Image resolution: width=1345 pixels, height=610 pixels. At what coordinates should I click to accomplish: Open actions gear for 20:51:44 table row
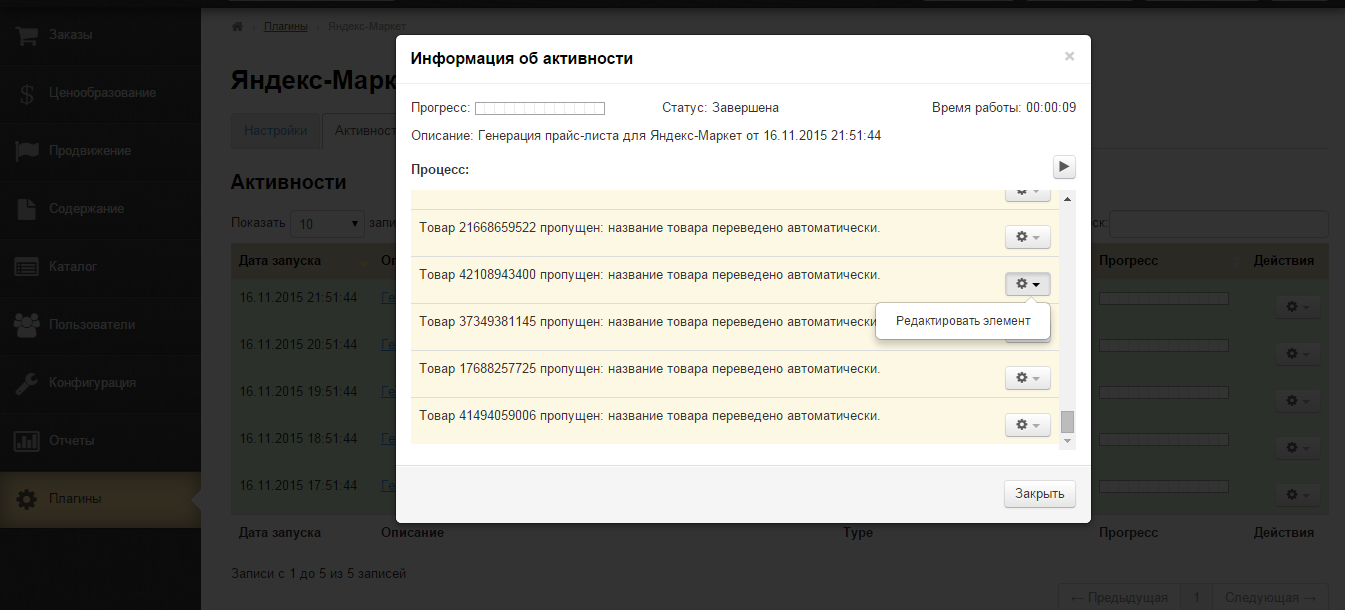pos(1298,354)
